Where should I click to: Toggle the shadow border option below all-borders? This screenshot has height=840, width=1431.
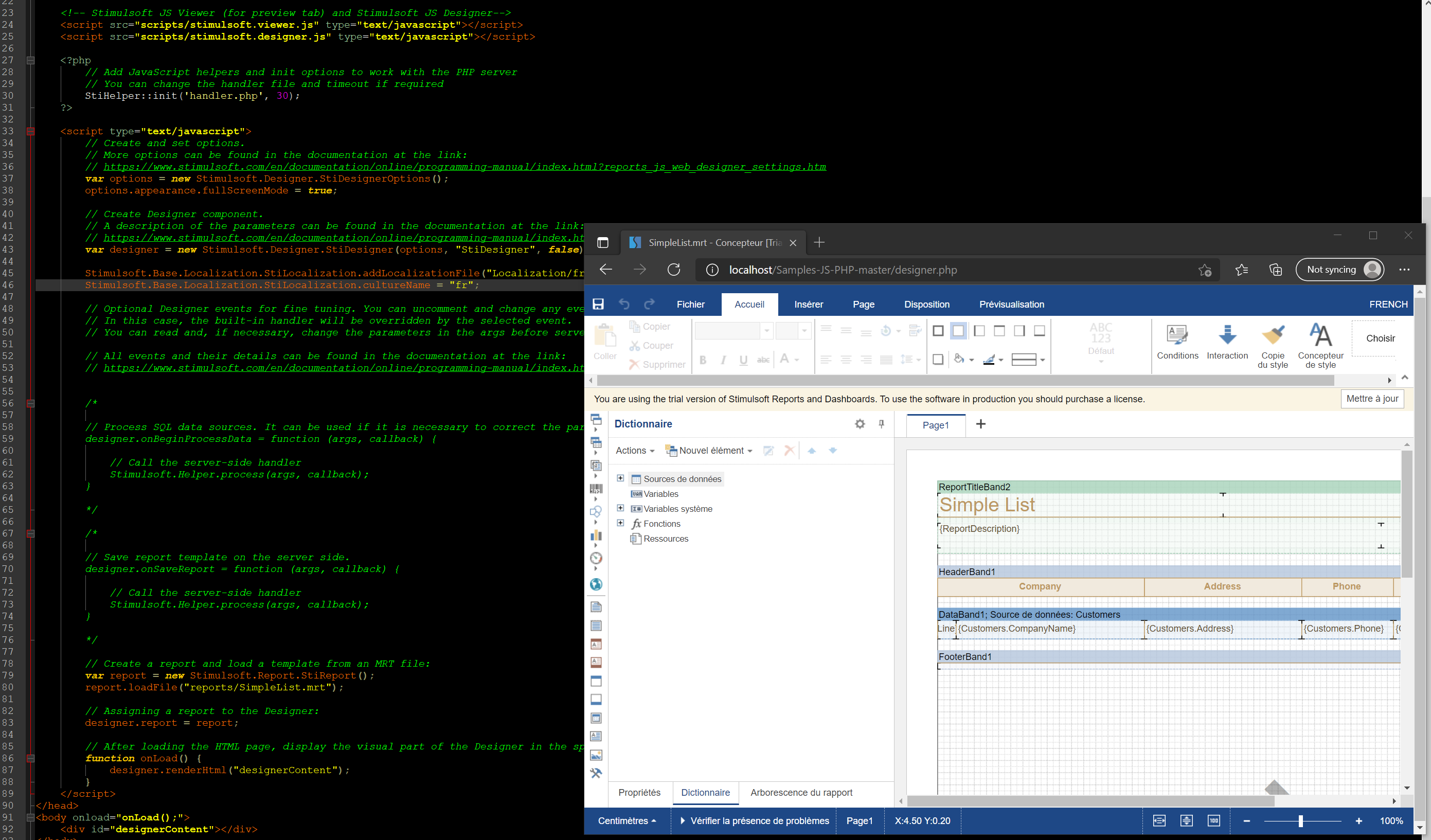tap(938, 360)
